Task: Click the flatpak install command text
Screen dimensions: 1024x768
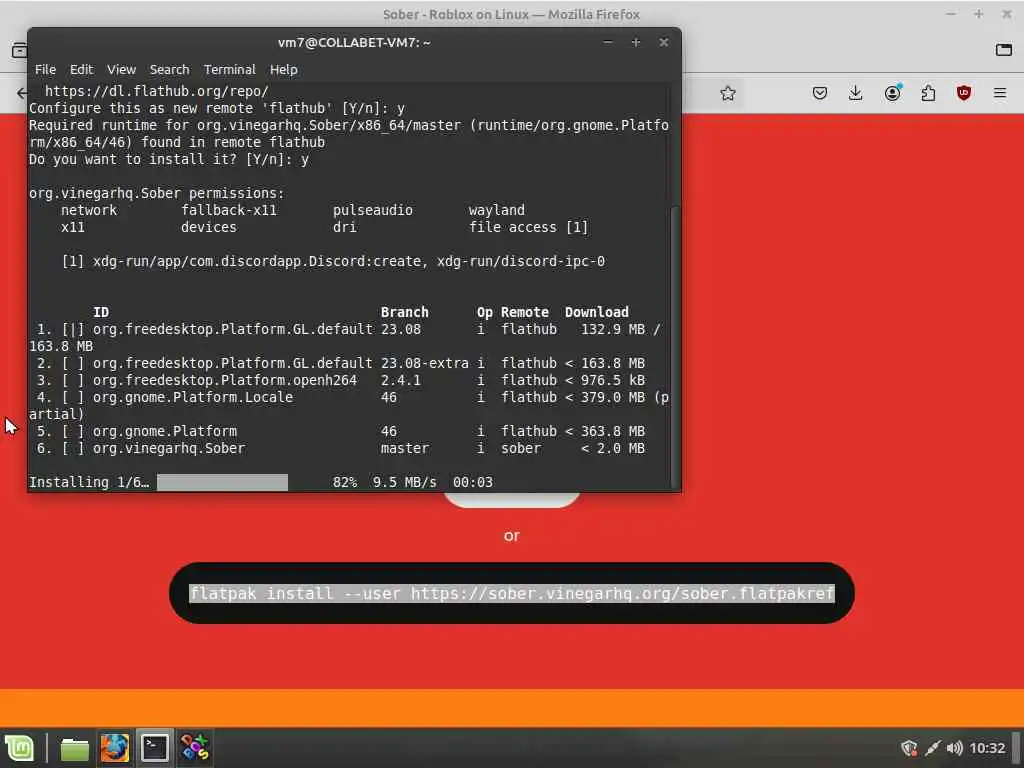Action: (x=512, y=593)
